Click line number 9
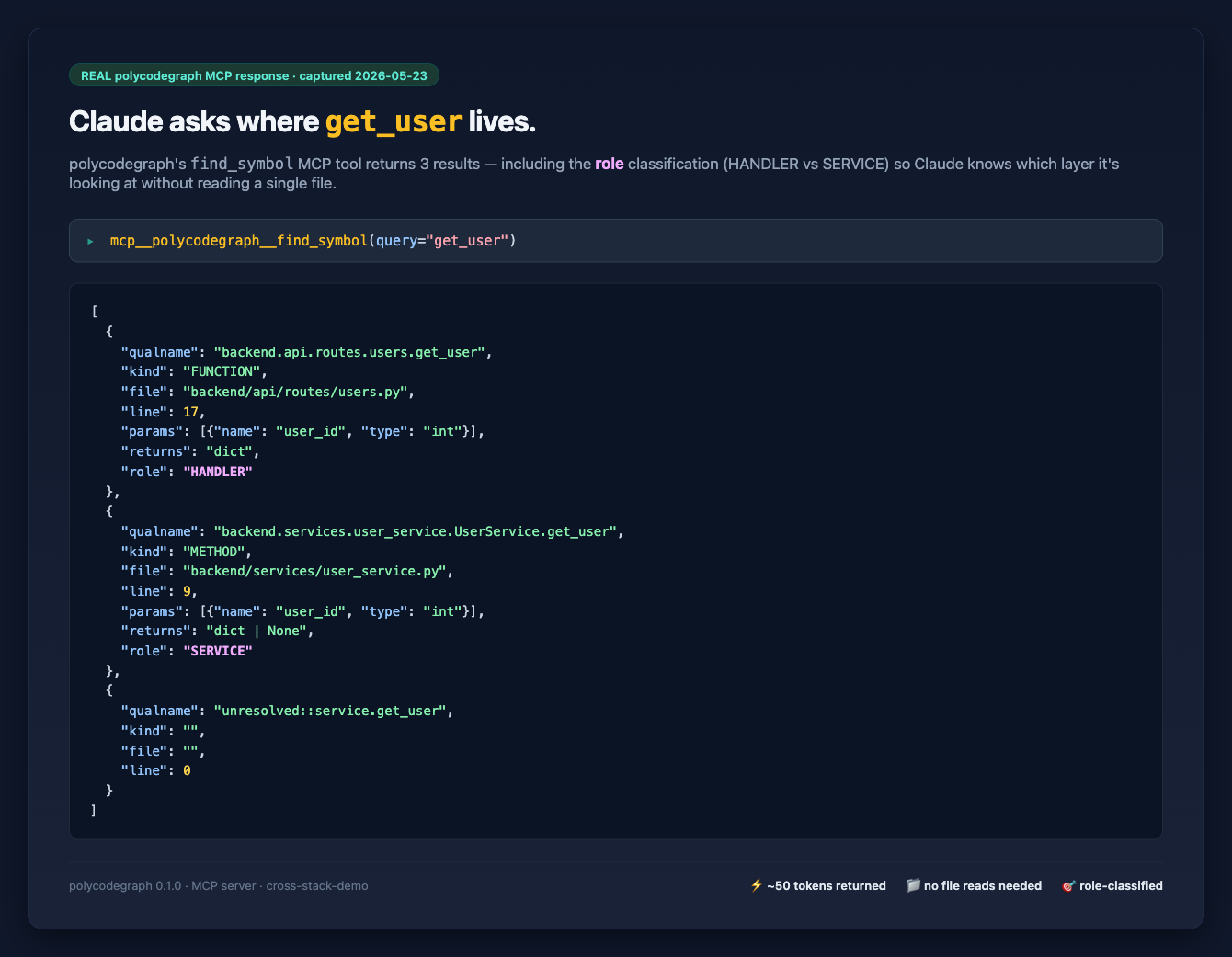Image resolution: width=1232 pixels, height=957 pixels. (x=187, y=591)
